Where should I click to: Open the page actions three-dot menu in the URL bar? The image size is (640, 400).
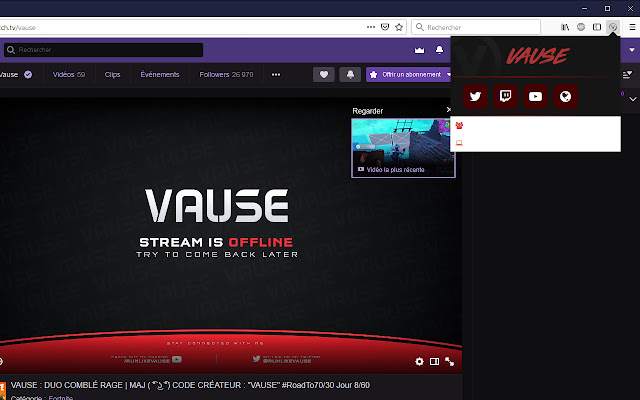(371, 27)
